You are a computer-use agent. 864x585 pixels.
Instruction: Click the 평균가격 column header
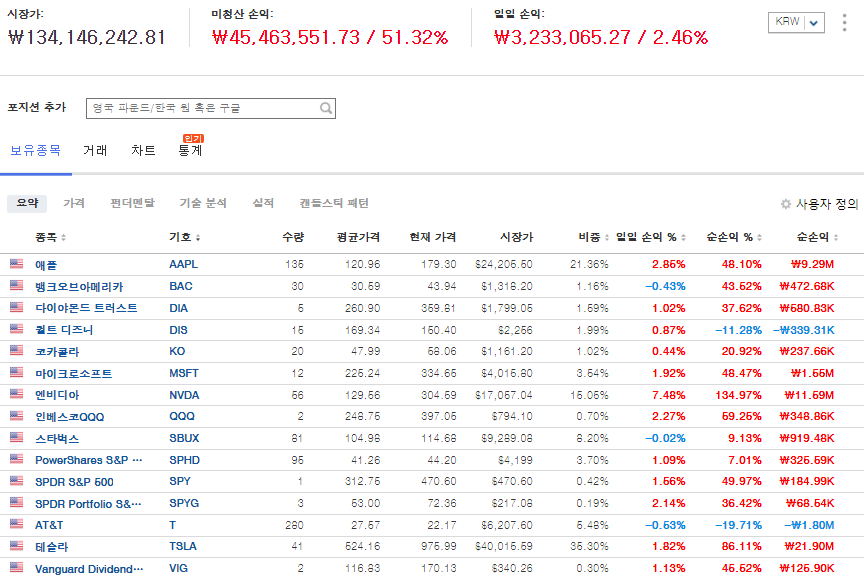click(x=358, y=237)
